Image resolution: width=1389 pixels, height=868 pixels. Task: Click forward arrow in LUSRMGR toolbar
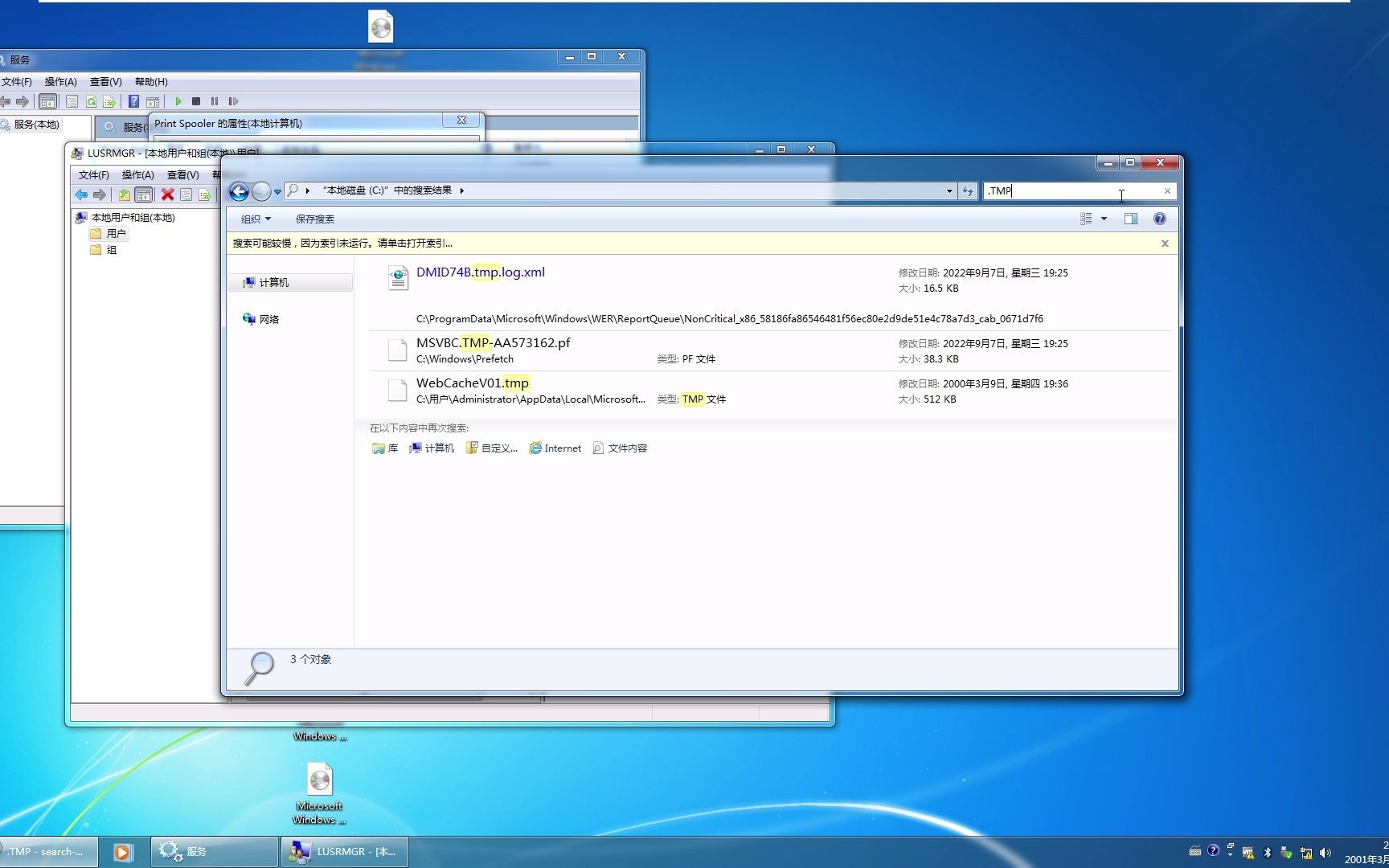(x=100, y=194)
